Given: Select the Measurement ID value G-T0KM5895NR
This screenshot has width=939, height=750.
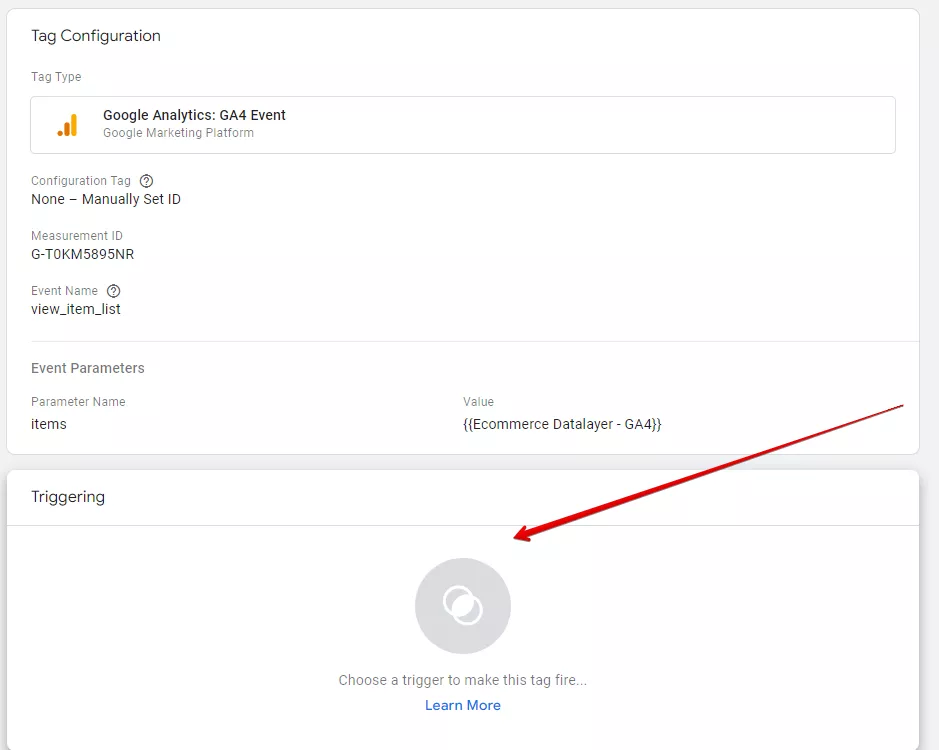Looking at the screenshot, I should (83, 254).
